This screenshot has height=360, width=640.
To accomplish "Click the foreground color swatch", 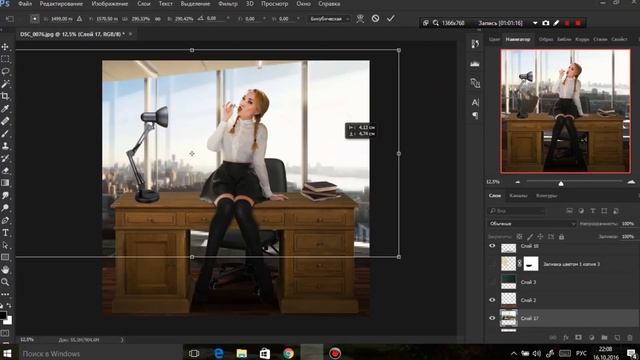I will (3, 315).
